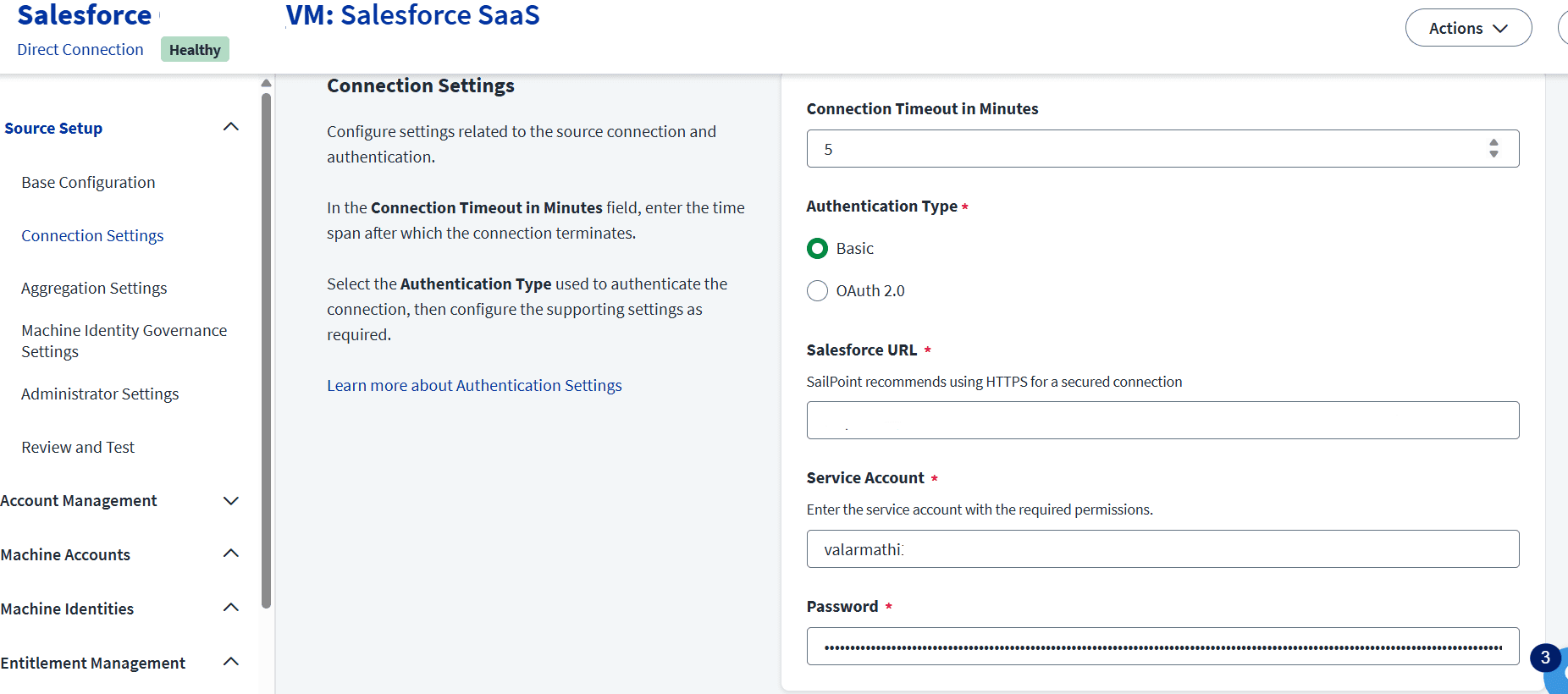1568x694 pixels.
Task: Collapse the Source Setup section
Action: click(230, 127)
